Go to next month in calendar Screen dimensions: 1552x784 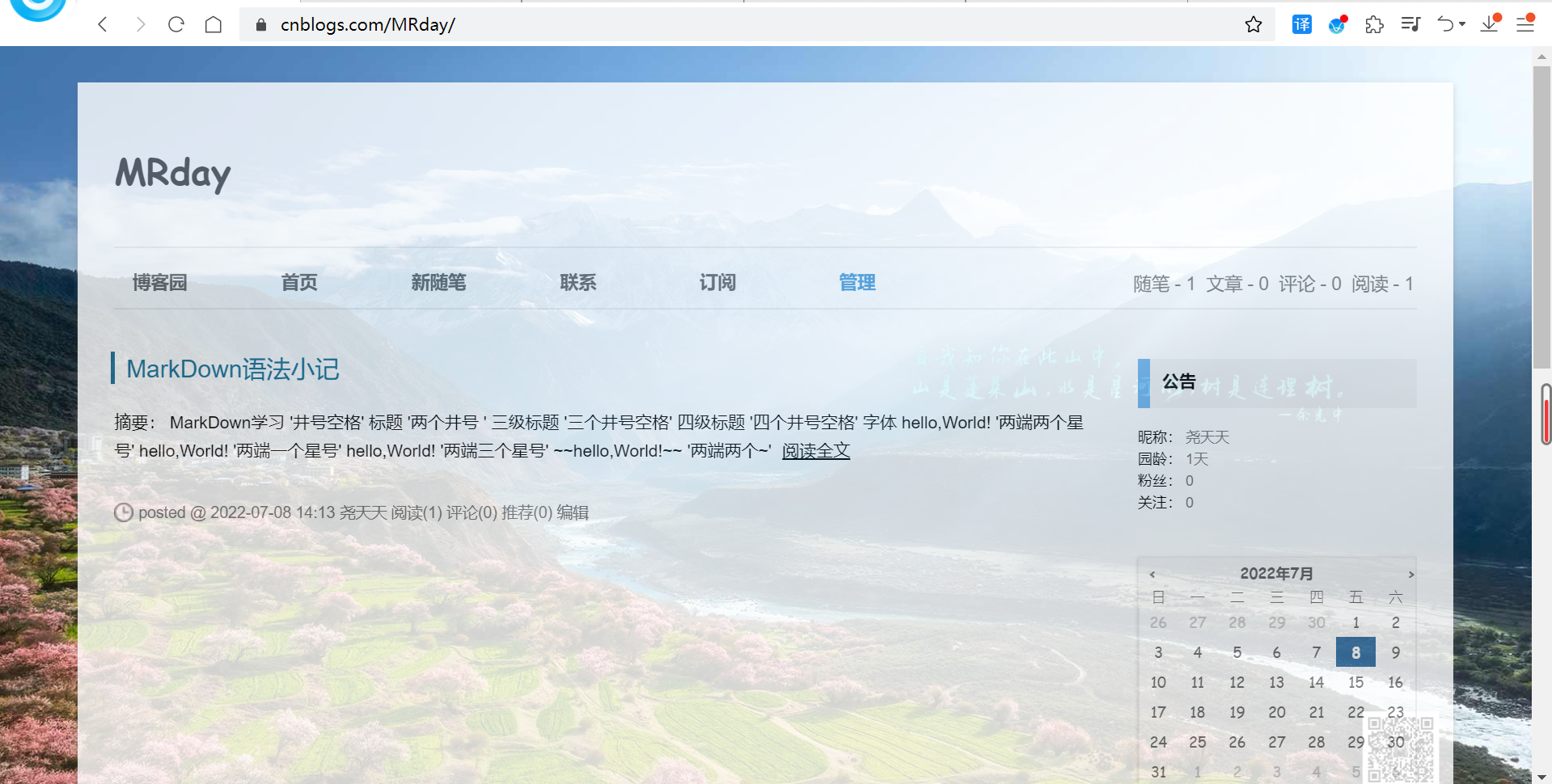1410,575
